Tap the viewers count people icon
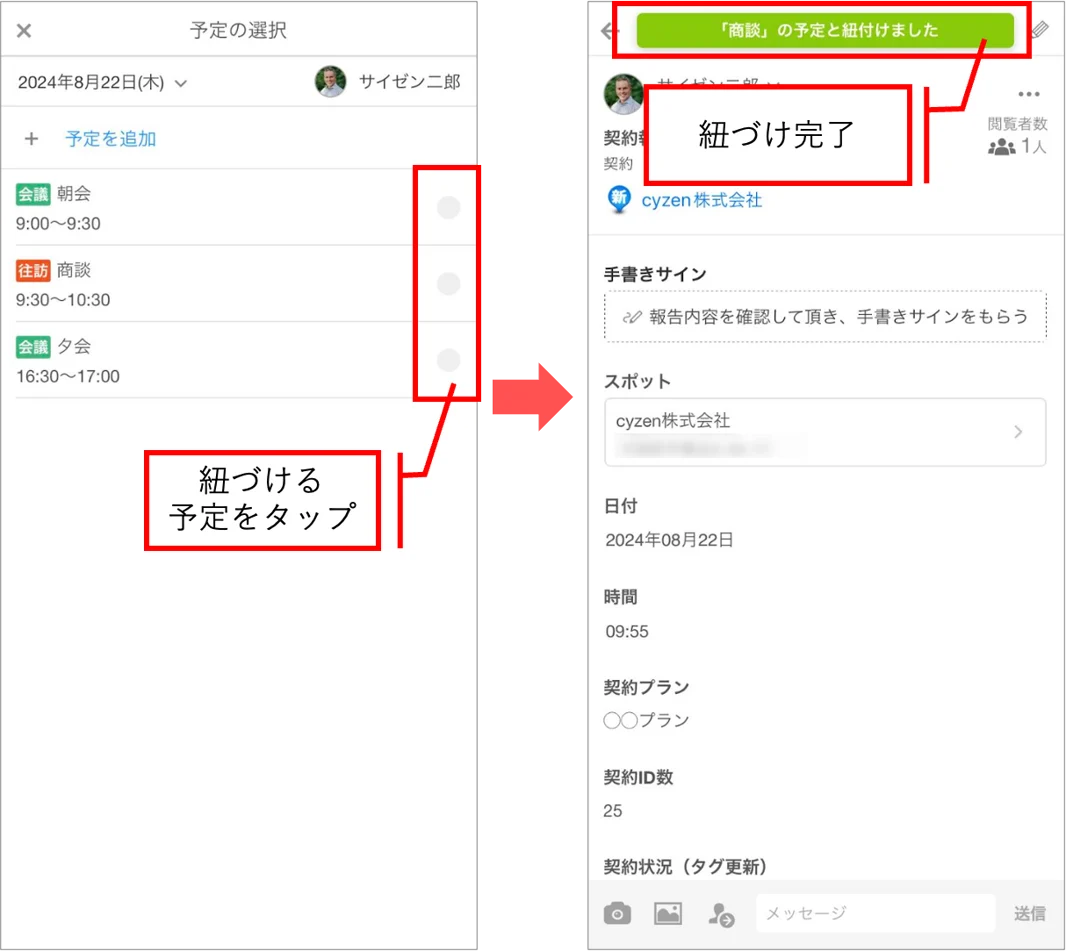This screenshot has height=951, width=1066. (x=1001, y=147)
